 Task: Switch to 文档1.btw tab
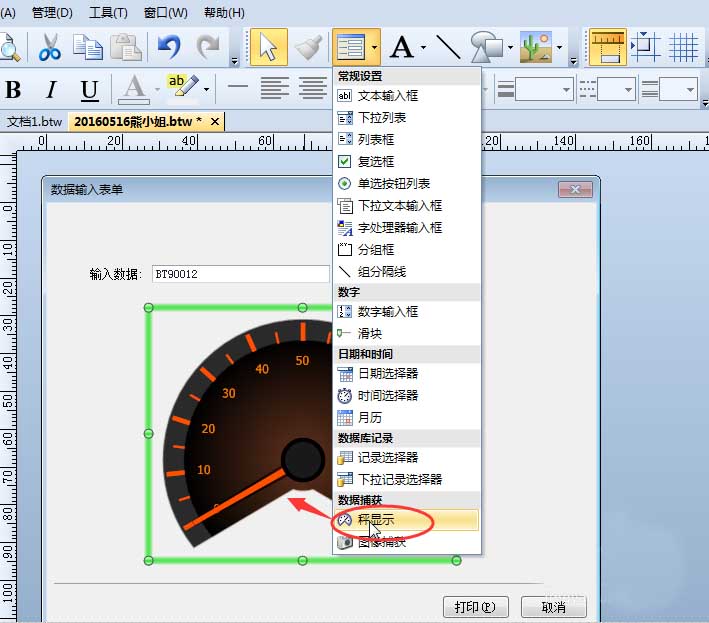pyautogui.click(x=34, y=122)
